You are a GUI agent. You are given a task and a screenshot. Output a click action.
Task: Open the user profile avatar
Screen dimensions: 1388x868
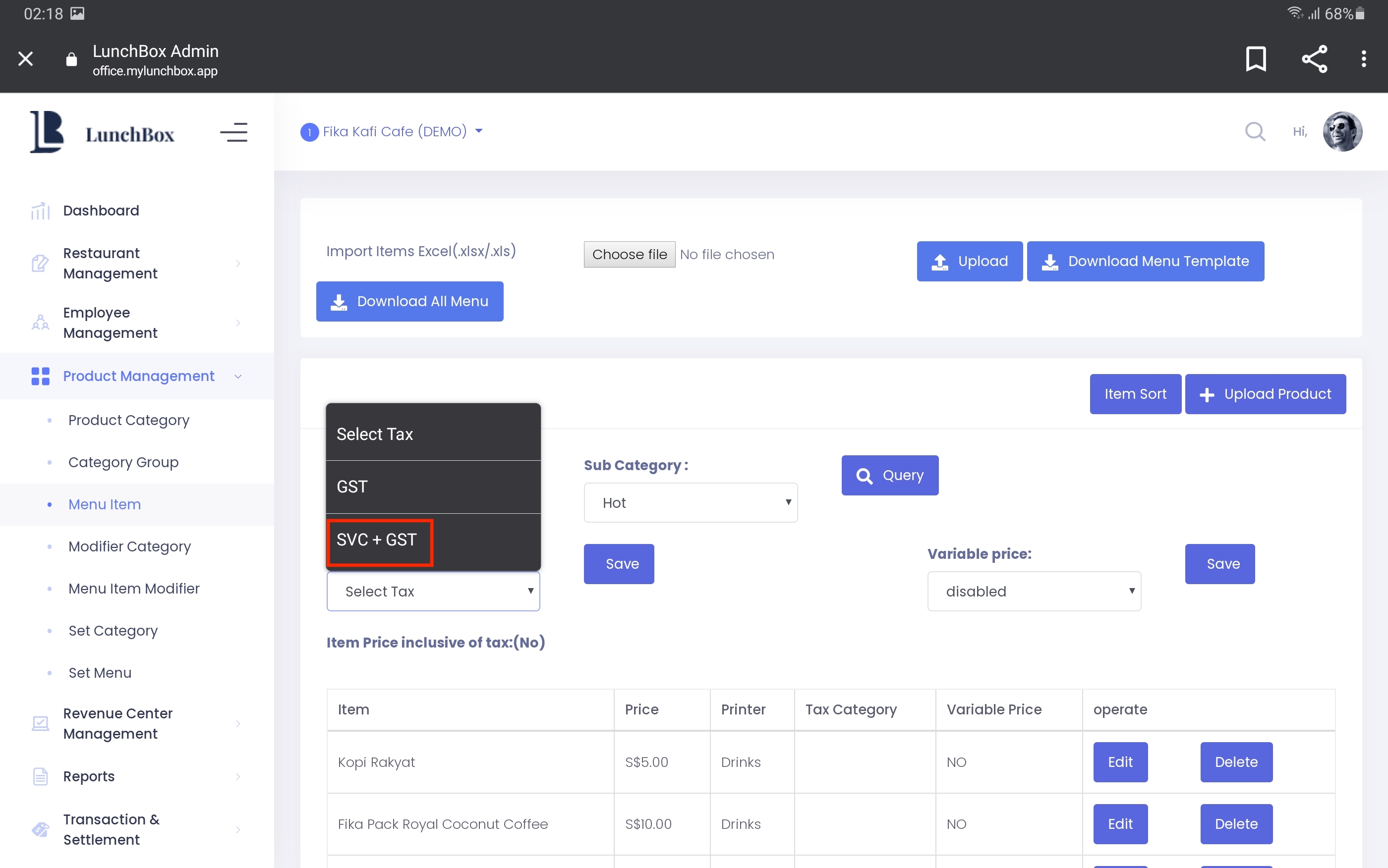1342,131
